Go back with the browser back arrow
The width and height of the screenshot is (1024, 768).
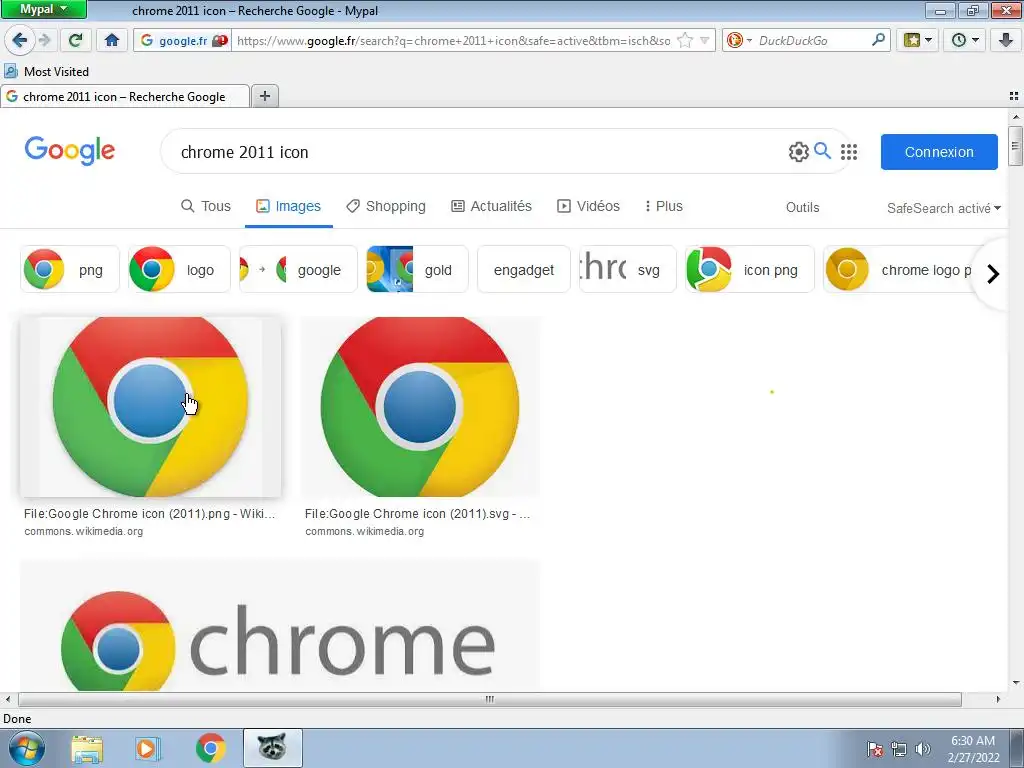(20, 40)
